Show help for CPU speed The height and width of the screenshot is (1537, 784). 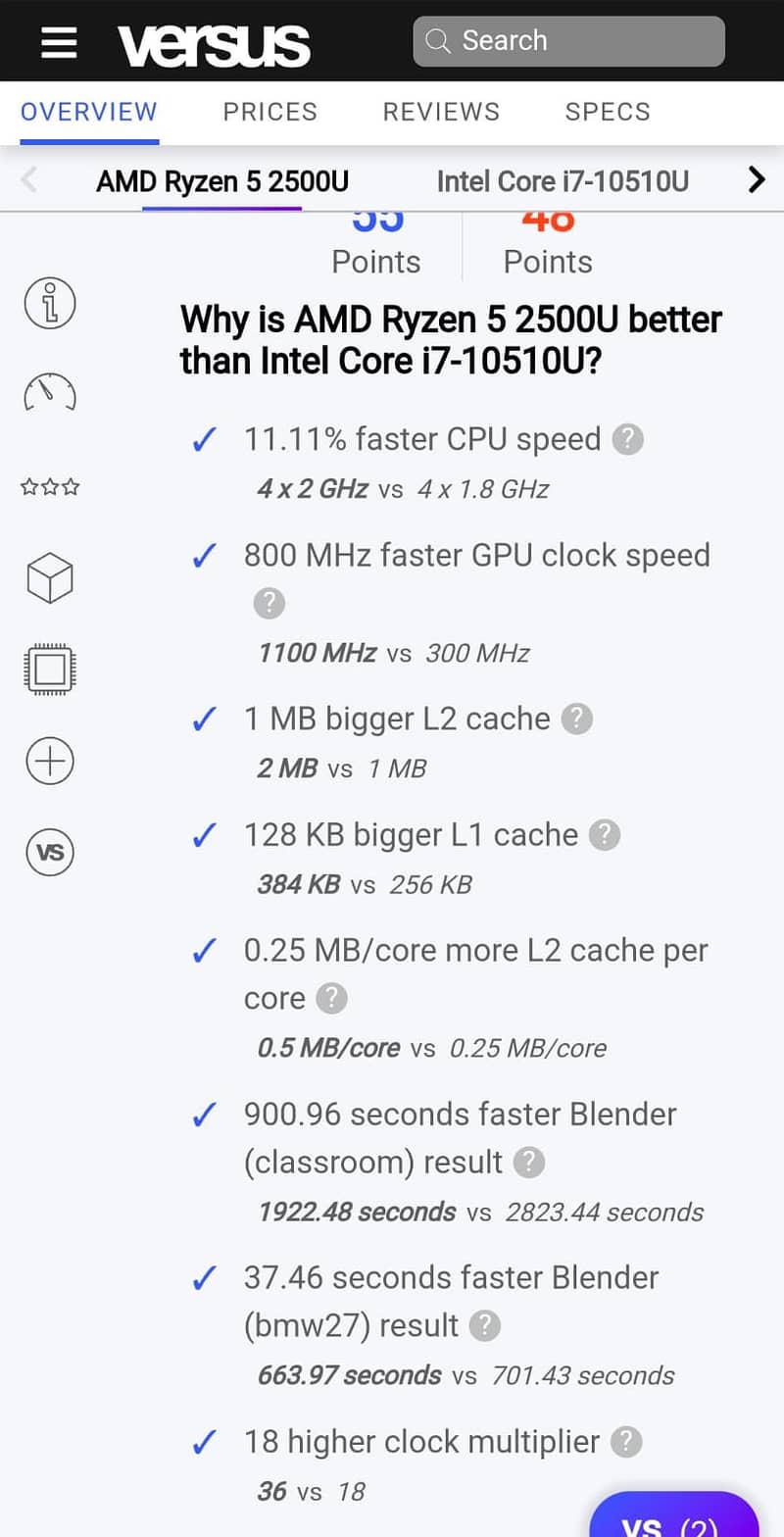click(627, 439)
